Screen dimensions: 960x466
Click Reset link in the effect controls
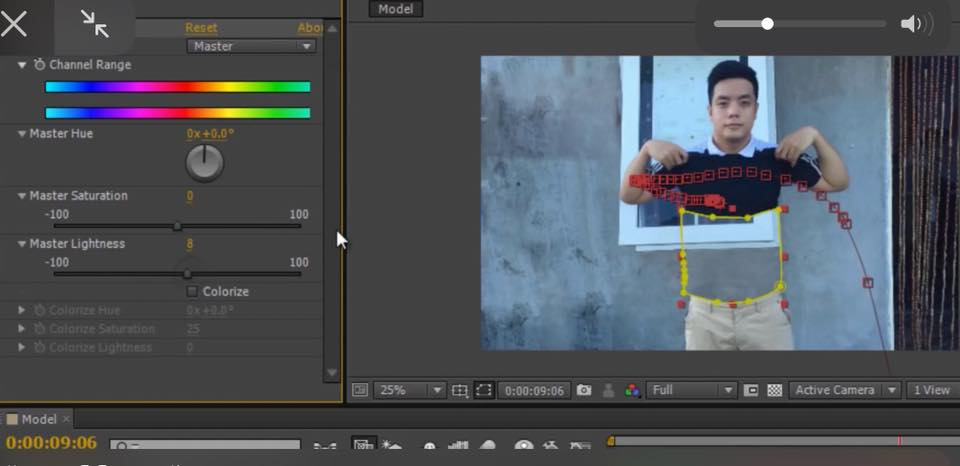[201, 28]
